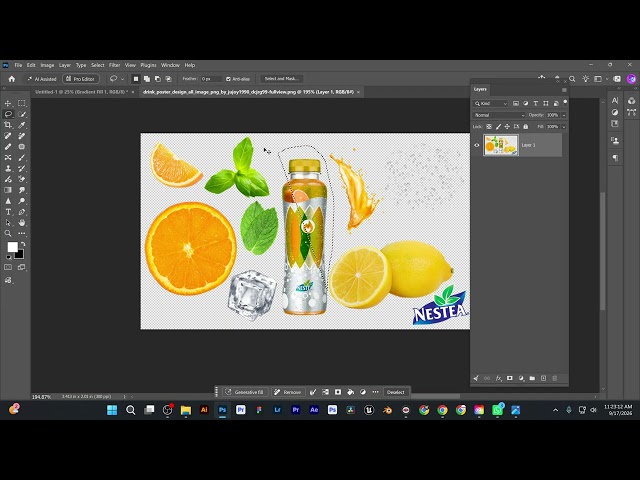Create a new group folder icon
The image size is (640, 480).
(532, 378)
